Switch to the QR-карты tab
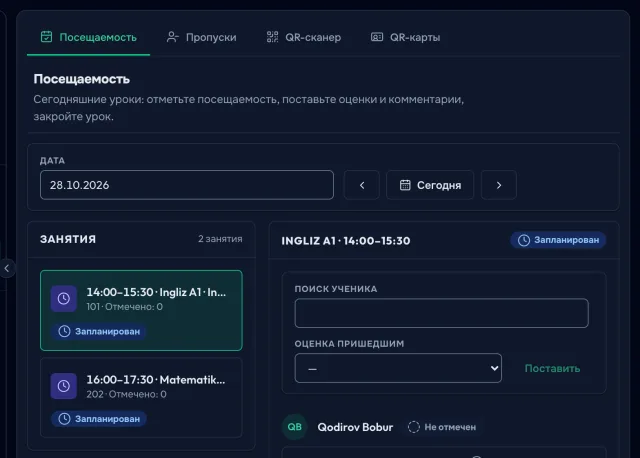The width and height of the screenshot is (640, 458). coord(405,37)
